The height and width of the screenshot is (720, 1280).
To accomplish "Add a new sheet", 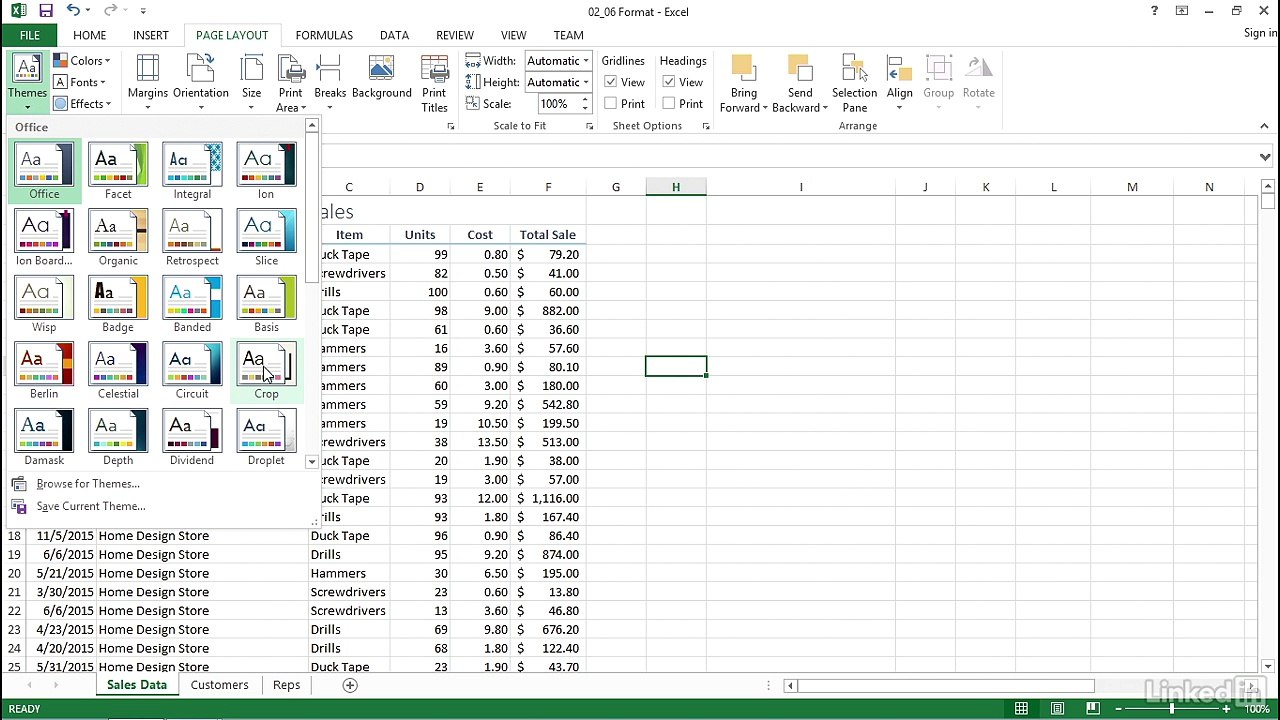I will pyautogui.click(x=350, y=685).
